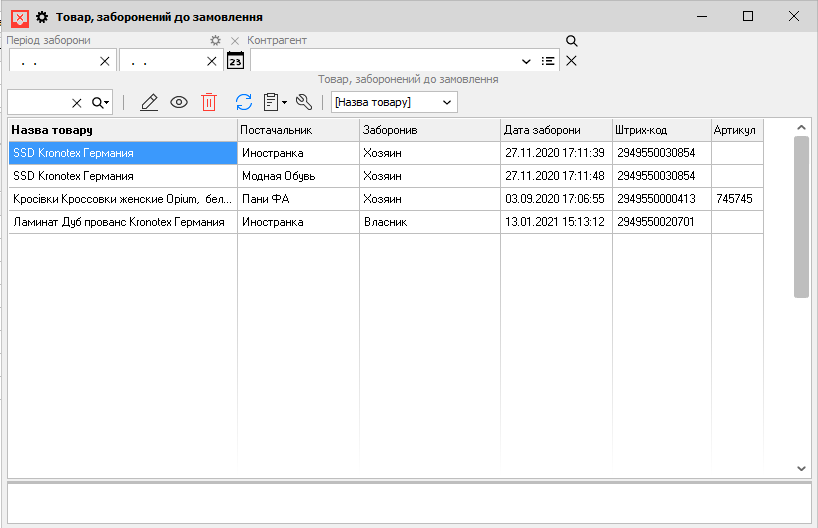The height and width of the screenshot is (528, 818).
Task: Expand the [Назва товару] combo box
Action: (x=447, y=102)
